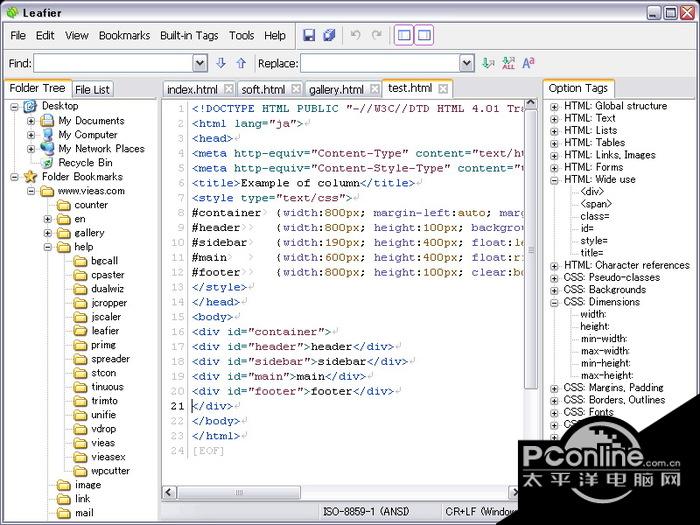Collapse HTML: Wide use tags
This screenshot has width=700, height=525.
[554, 180]
